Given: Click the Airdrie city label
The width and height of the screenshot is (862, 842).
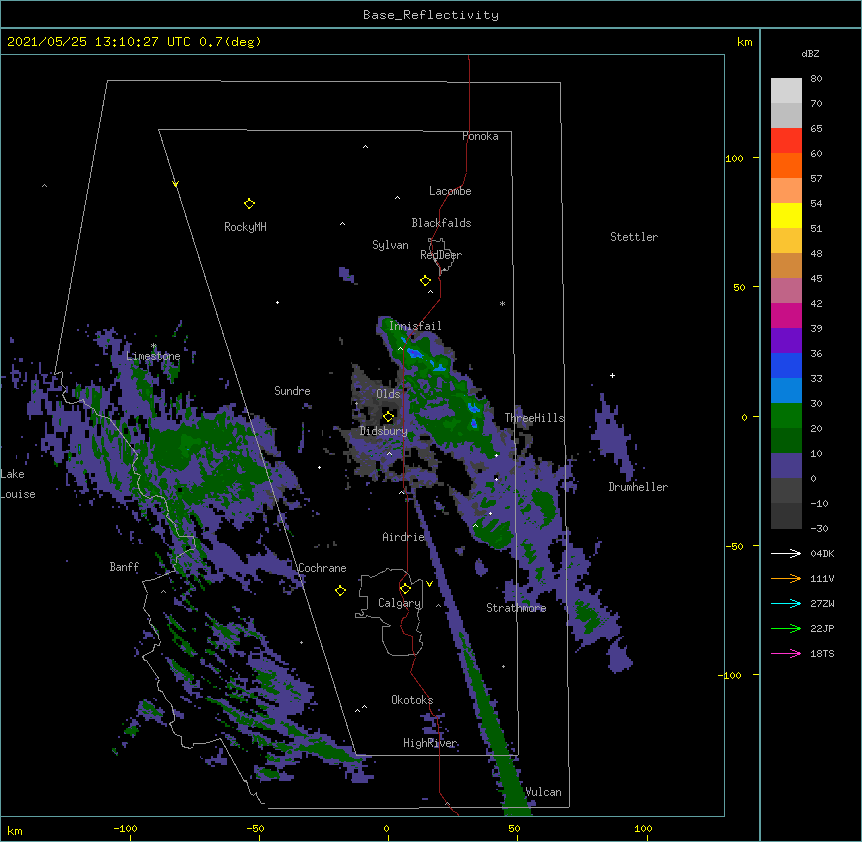Looking at the screenshot, I should click(x=404, y=537).
